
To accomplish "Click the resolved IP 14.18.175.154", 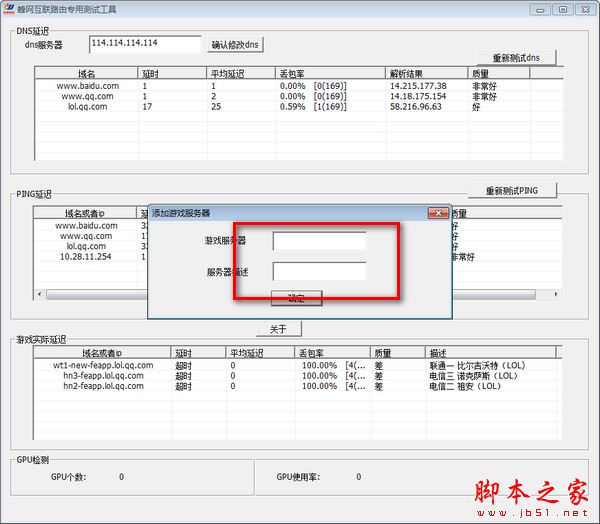I will [418, 96].
